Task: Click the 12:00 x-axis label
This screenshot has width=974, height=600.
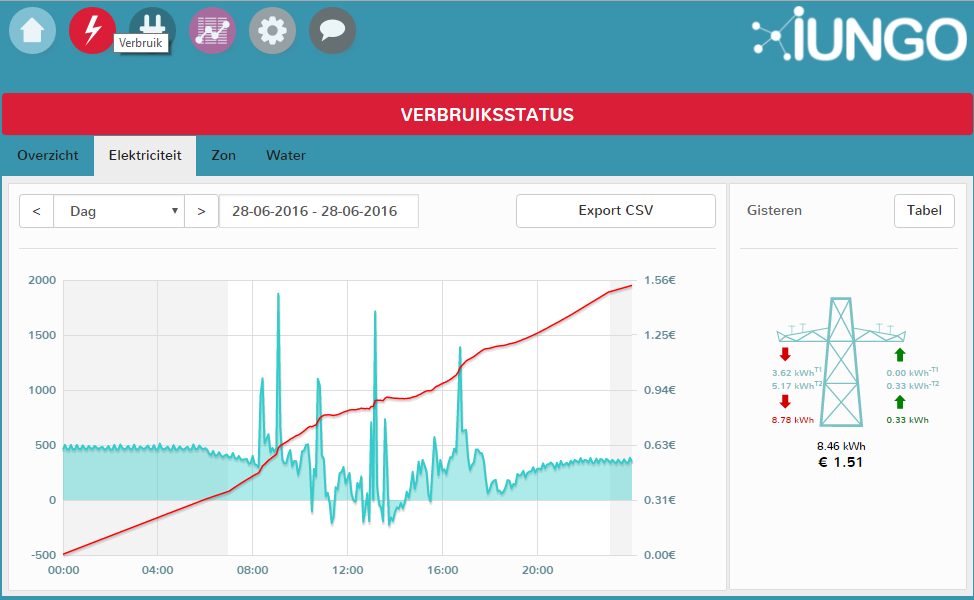Action: (x=347, y=570)
